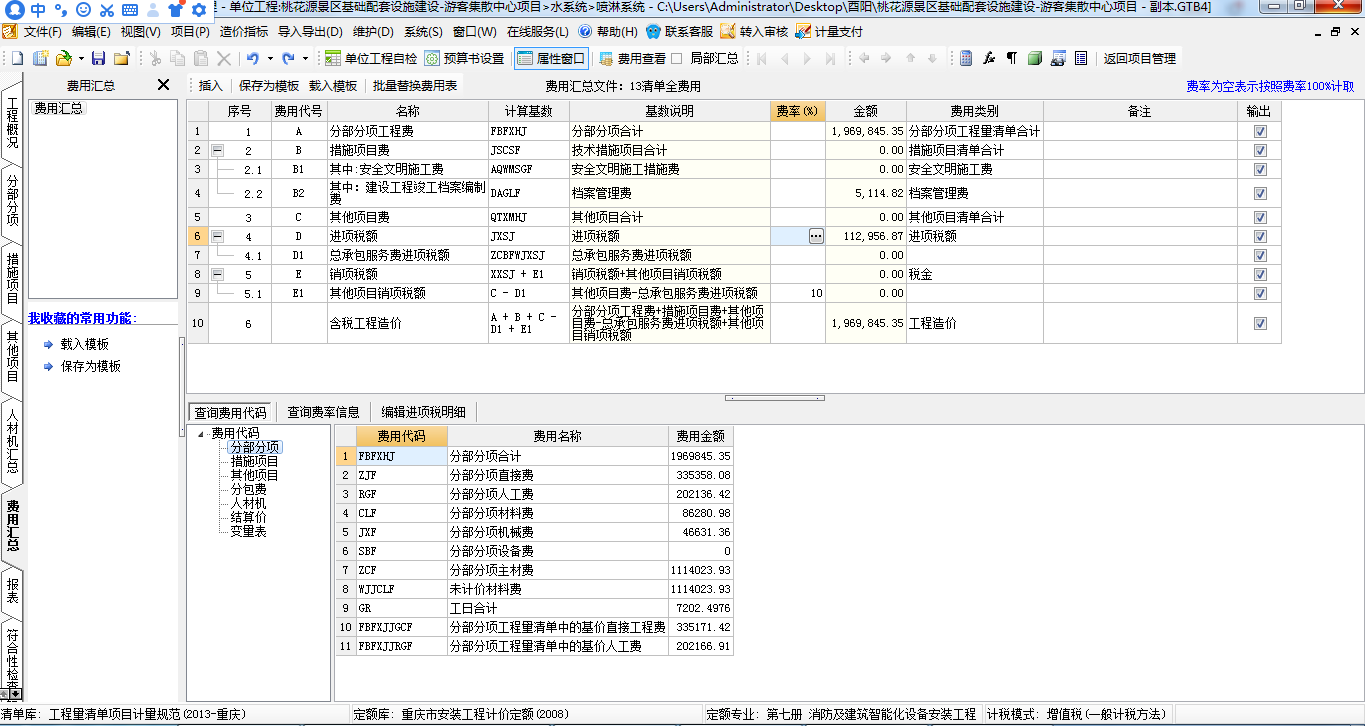Image resolution: width=1365 pixels, height=726 pixels.
Task: Click the Undo arrow icon
Action: click(253, 58)
